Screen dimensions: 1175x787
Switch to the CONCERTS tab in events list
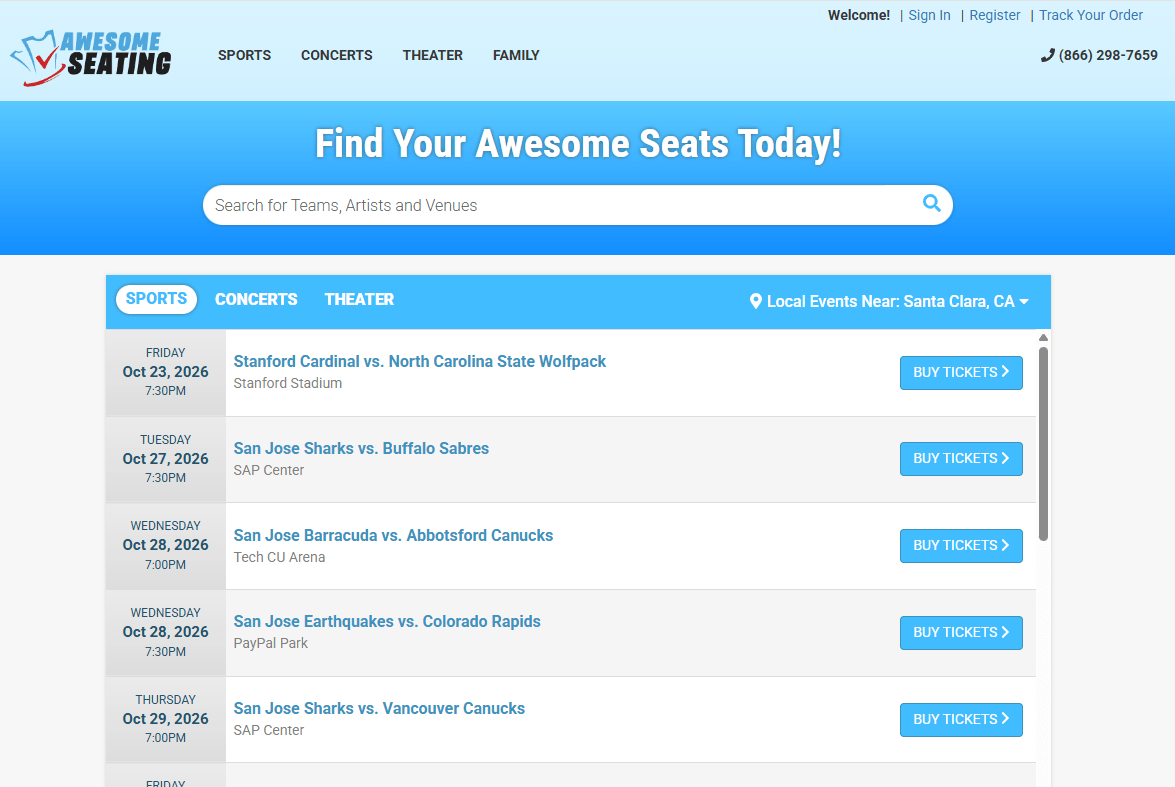256,300
